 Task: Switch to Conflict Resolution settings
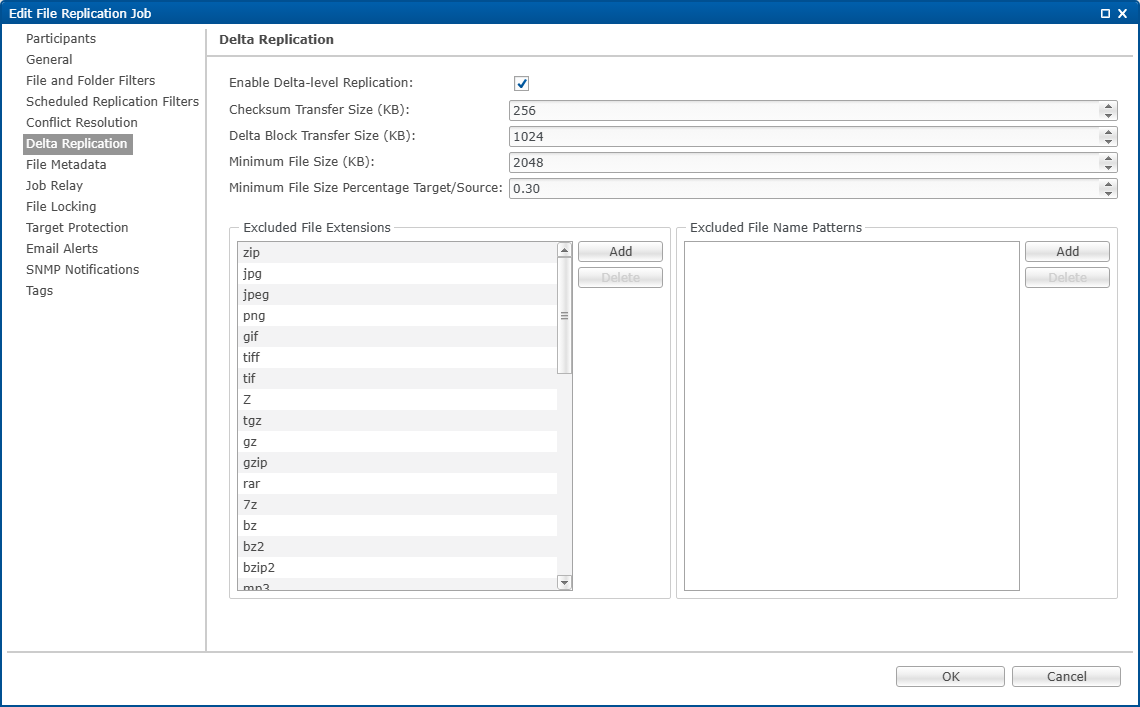(82, 122)
